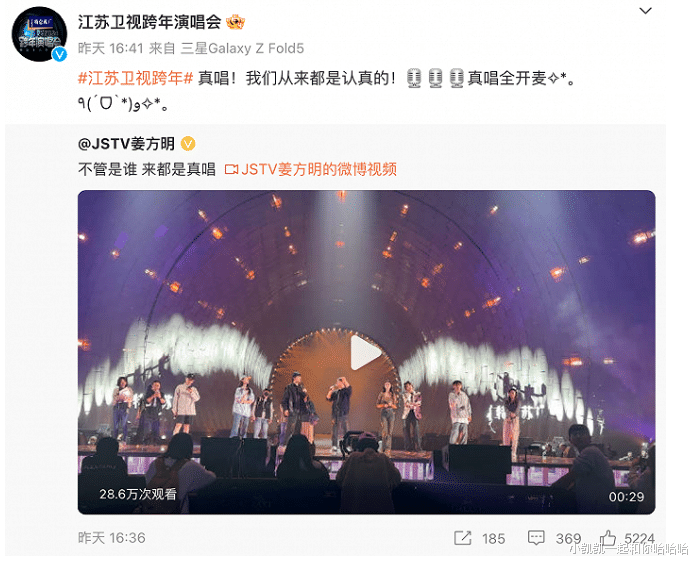Screen dimensions: 695x562
Task: Click the 昨天 16:41 post timestamp
Action: (111, 48)
